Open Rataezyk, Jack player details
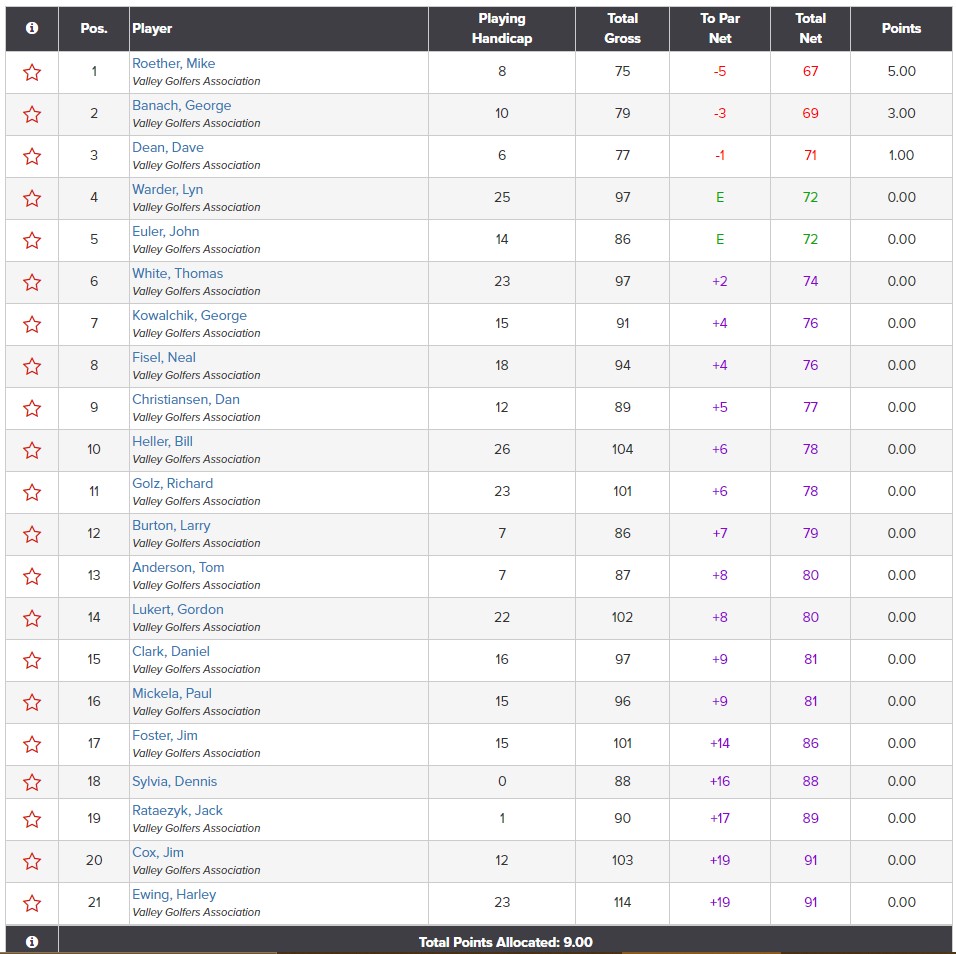 tap(177, 810)
